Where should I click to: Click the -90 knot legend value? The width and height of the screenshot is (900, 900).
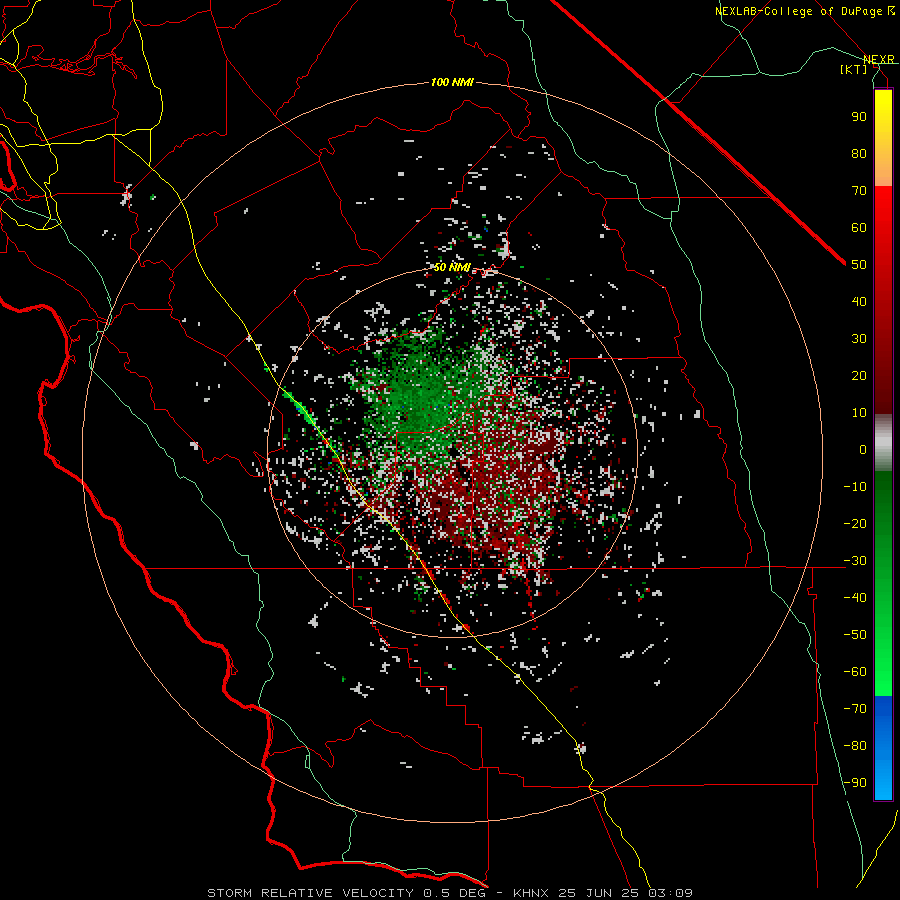coord(855,782)
